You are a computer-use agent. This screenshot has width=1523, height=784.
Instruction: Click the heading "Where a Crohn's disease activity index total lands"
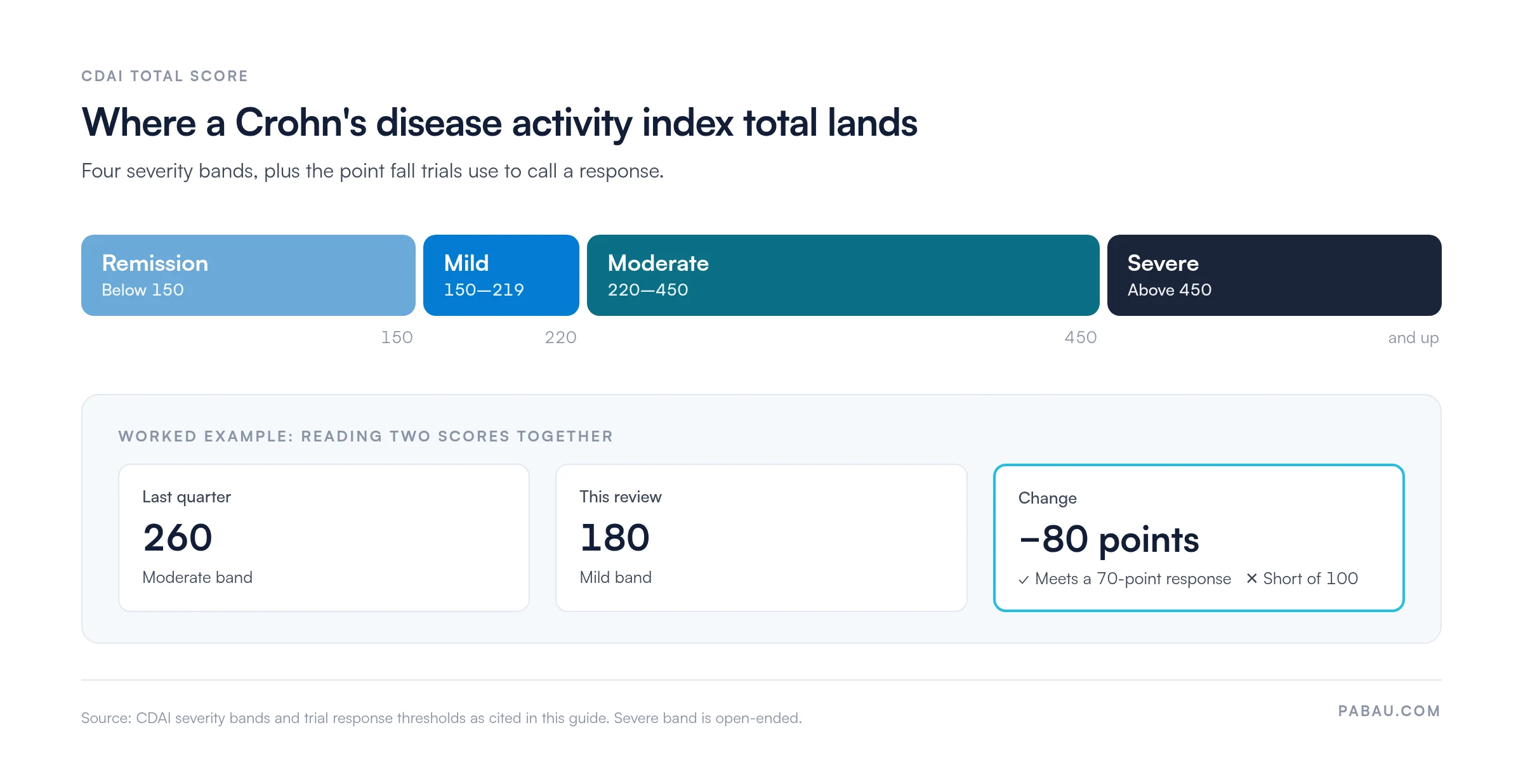499,122
